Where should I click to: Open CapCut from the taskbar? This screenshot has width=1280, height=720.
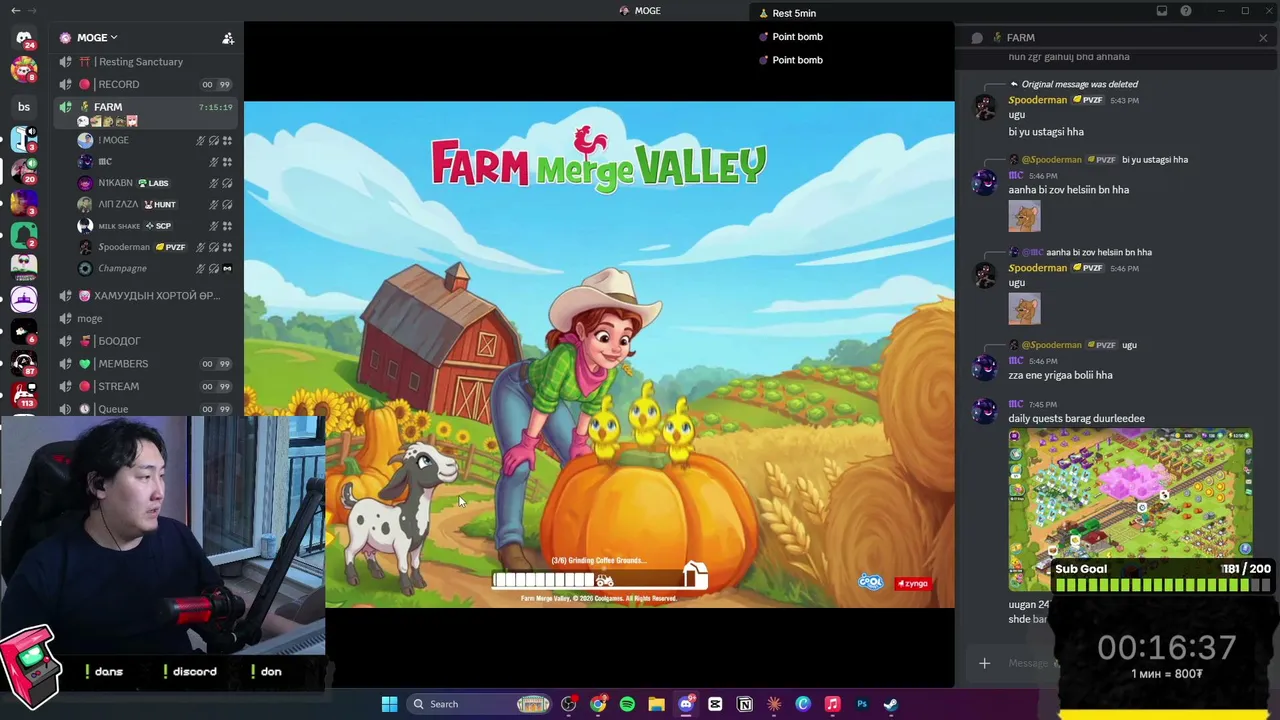715,704
